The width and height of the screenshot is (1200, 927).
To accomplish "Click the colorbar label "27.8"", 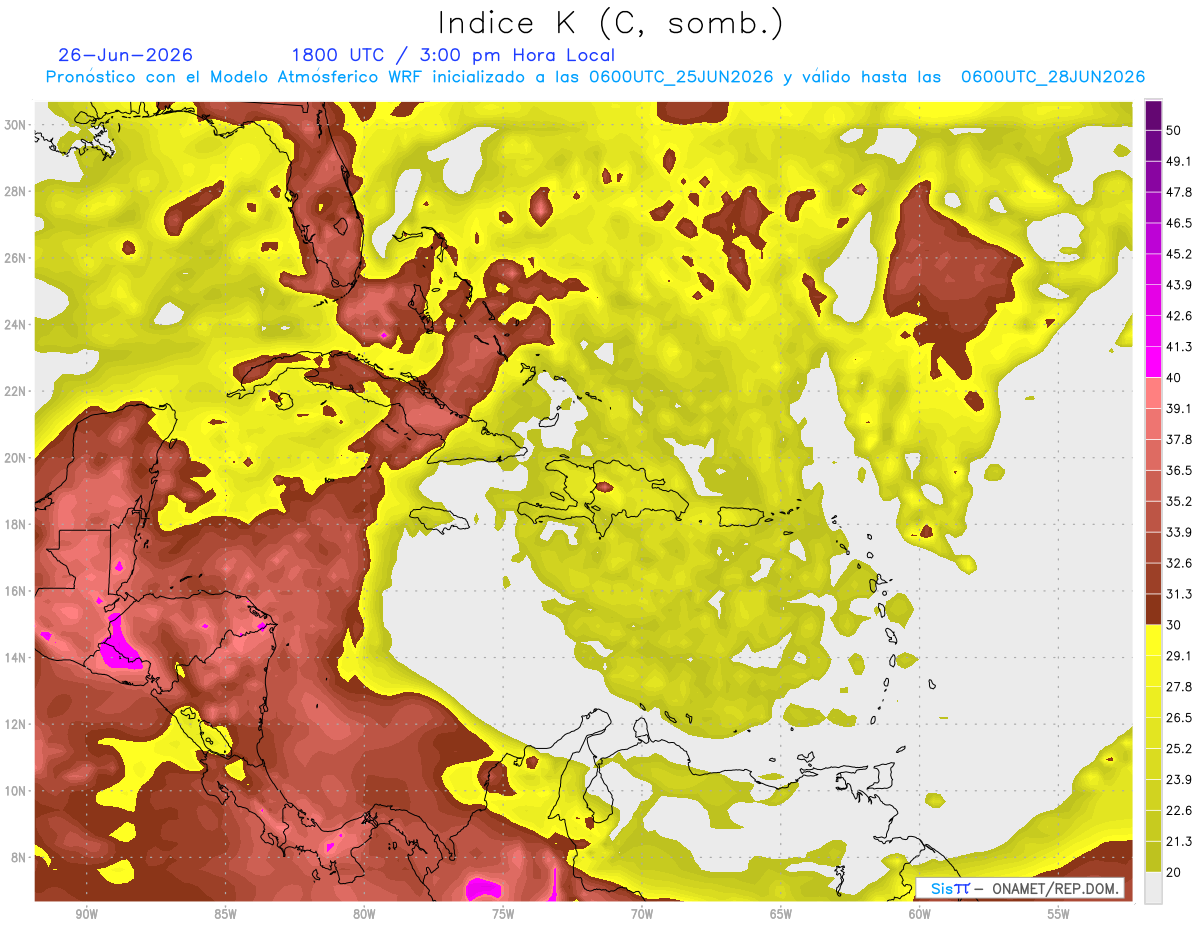I will (1179, 686).
